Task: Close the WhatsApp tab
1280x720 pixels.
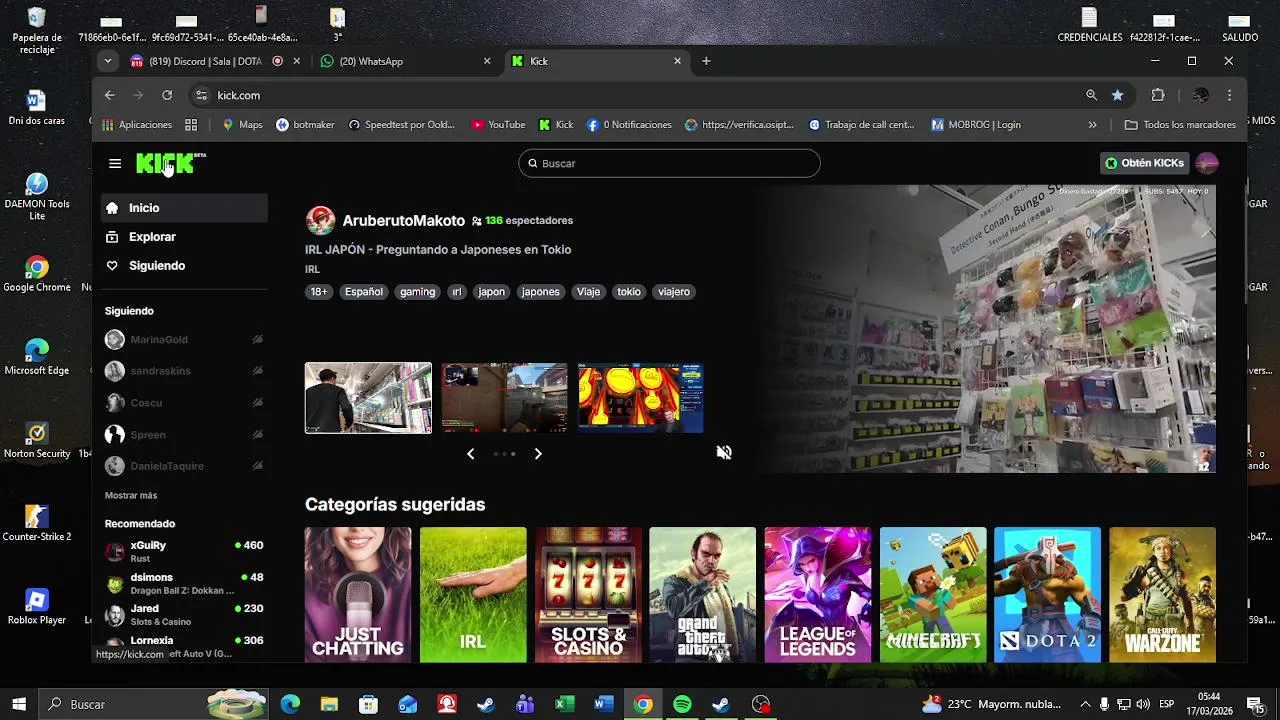Action: (x=487, y=61)
